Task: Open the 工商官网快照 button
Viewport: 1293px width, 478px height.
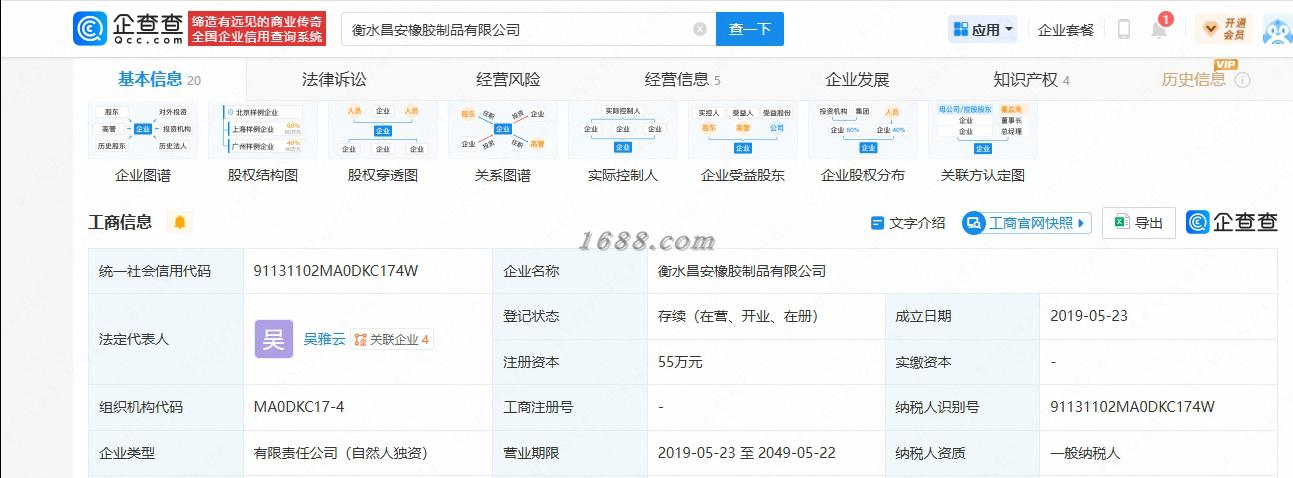Action: pyautogui.click(x=1026, y=223)
